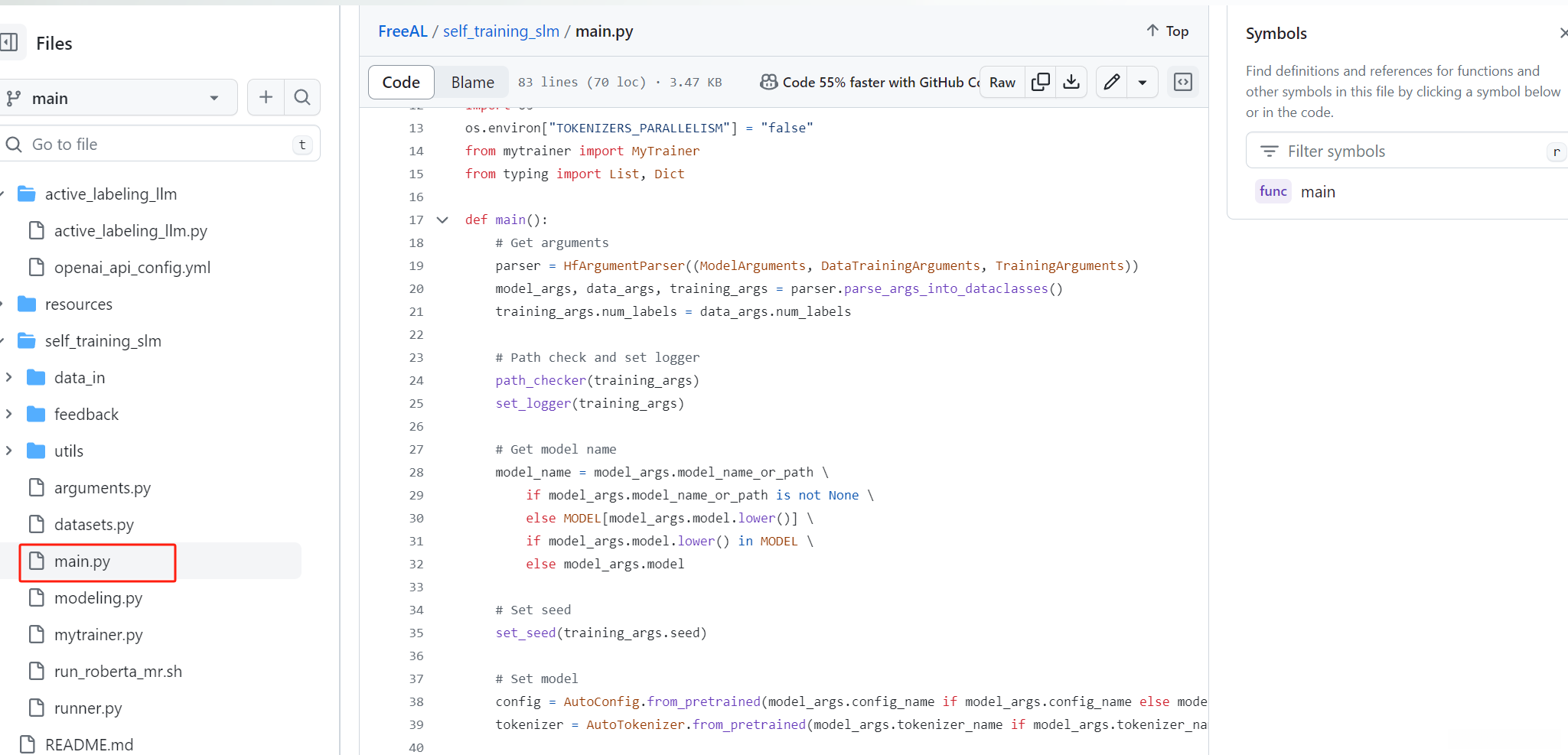Open runner.py in file tree
This screenshot has width=1568, height=755.
[x=88, y=708]
